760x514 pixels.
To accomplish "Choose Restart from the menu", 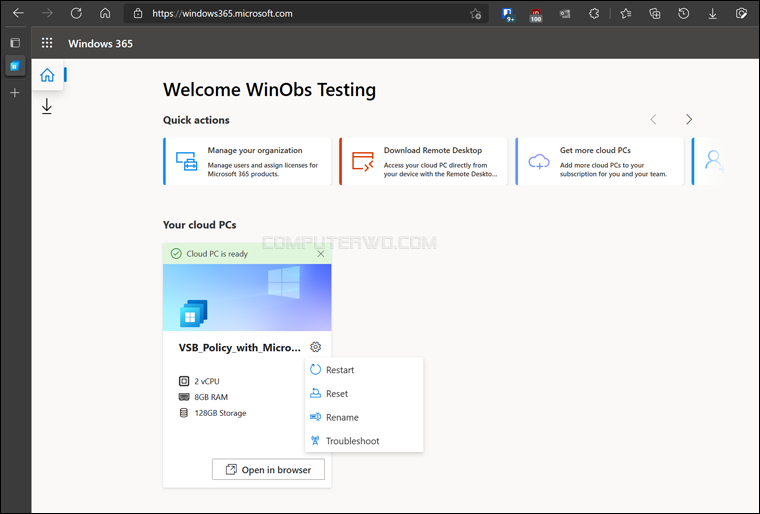I will tap(364, 370).
